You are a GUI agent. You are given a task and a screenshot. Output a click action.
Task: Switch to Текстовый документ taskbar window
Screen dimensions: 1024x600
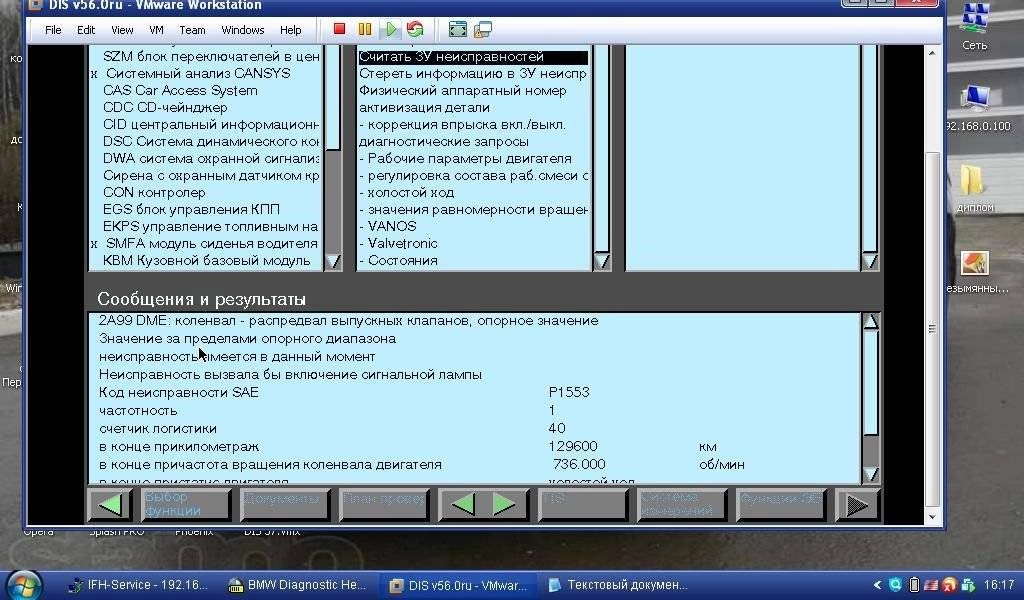(x=617, y=585)
